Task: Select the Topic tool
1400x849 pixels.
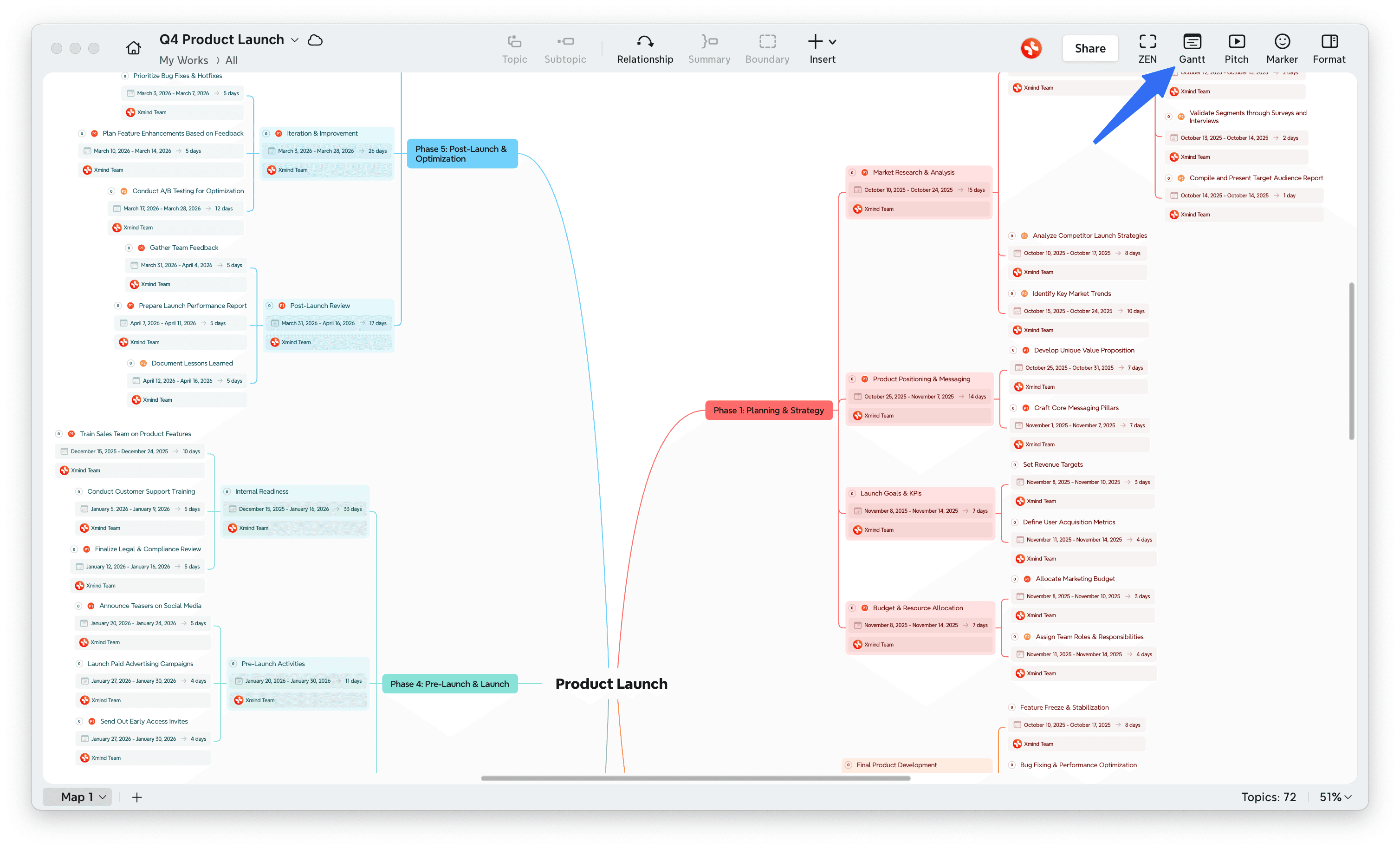Action: point(514,48)
